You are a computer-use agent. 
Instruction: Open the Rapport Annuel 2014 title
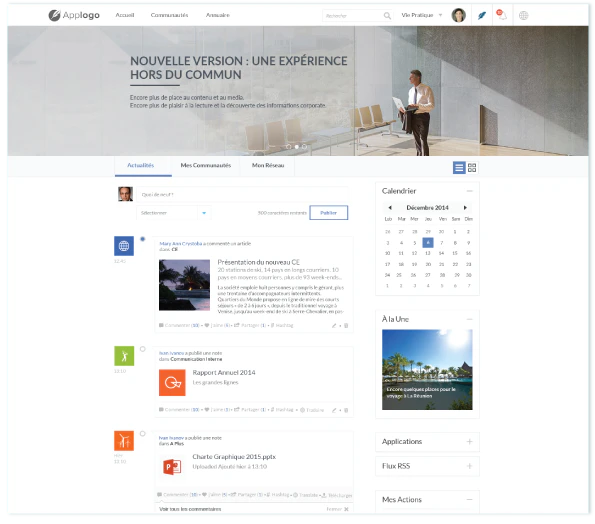pos(224,373)
